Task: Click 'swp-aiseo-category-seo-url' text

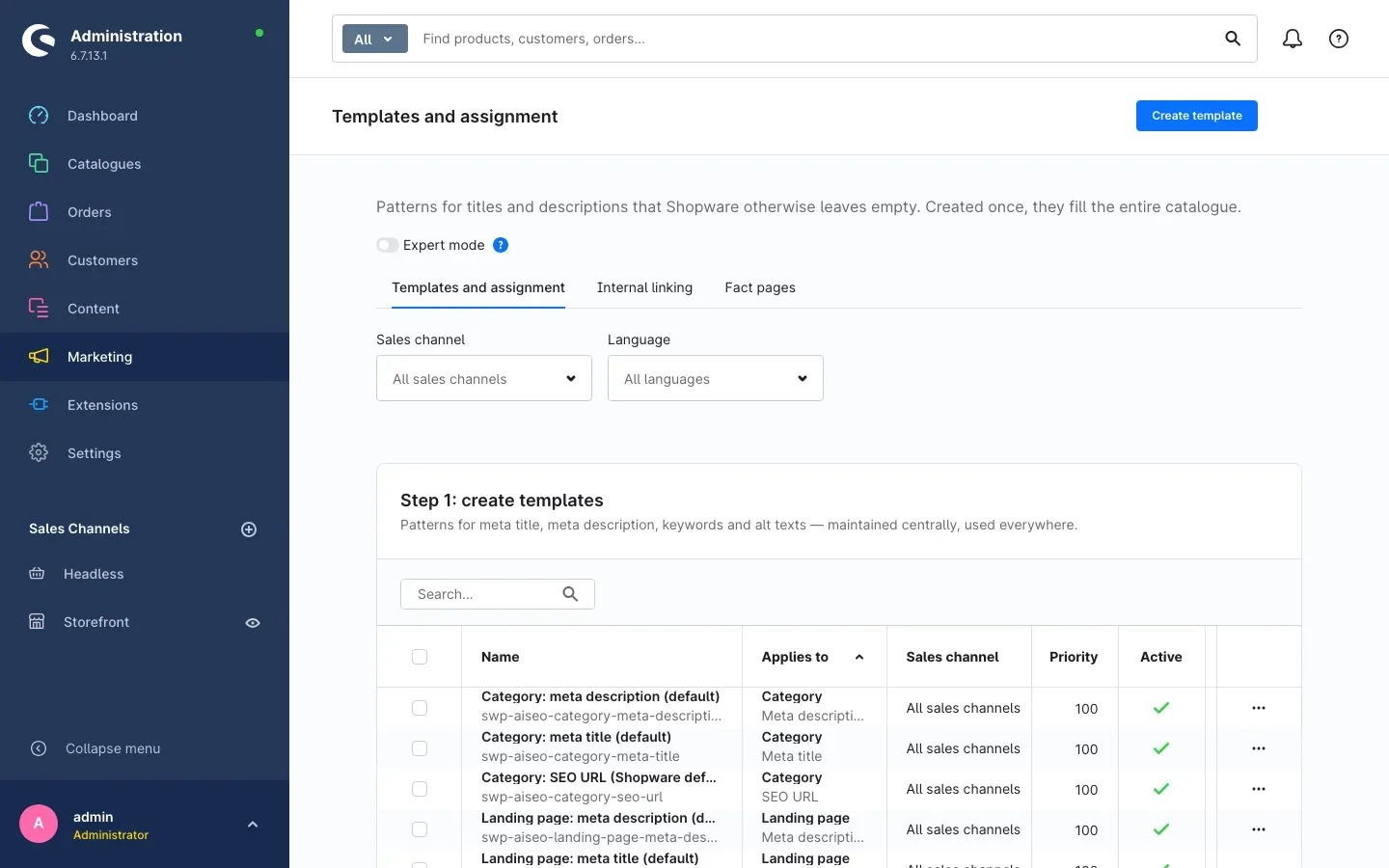Action: coord(572,797)
